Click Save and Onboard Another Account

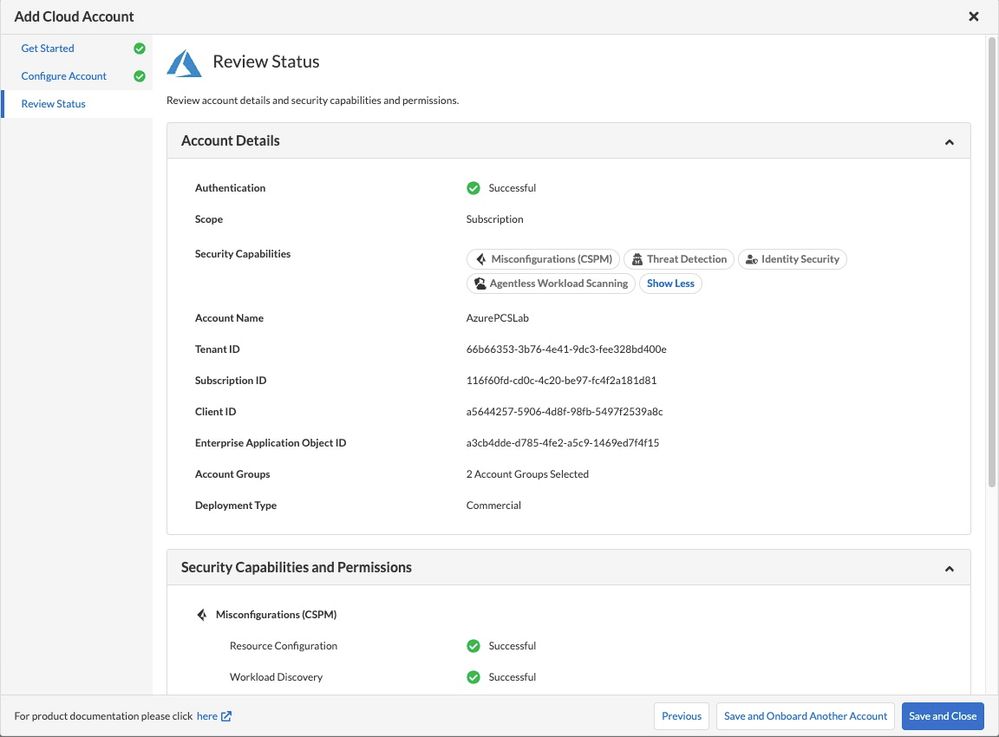pyautogui.click(x=805, y=716)
